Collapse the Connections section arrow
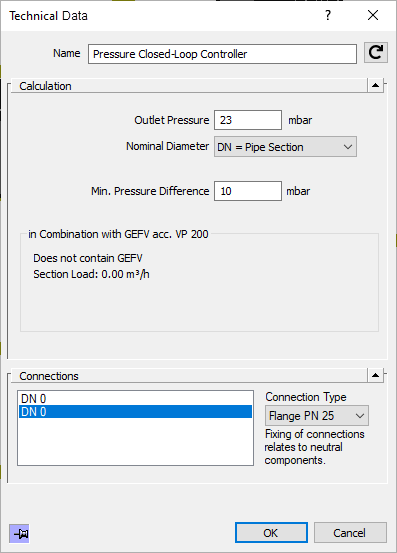The width and height of the screenshot is (397, 553). coord(375,375)
